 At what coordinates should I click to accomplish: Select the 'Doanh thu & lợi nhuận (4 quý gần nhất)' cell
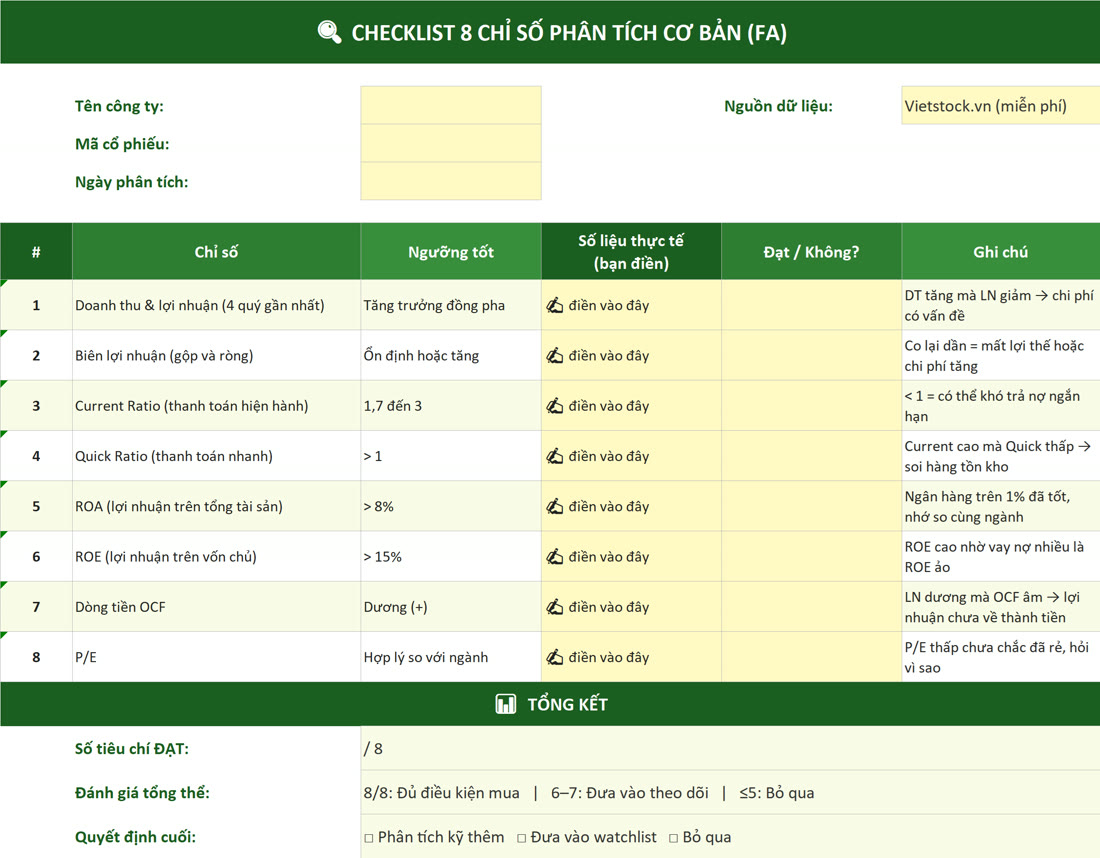[216, 305]
